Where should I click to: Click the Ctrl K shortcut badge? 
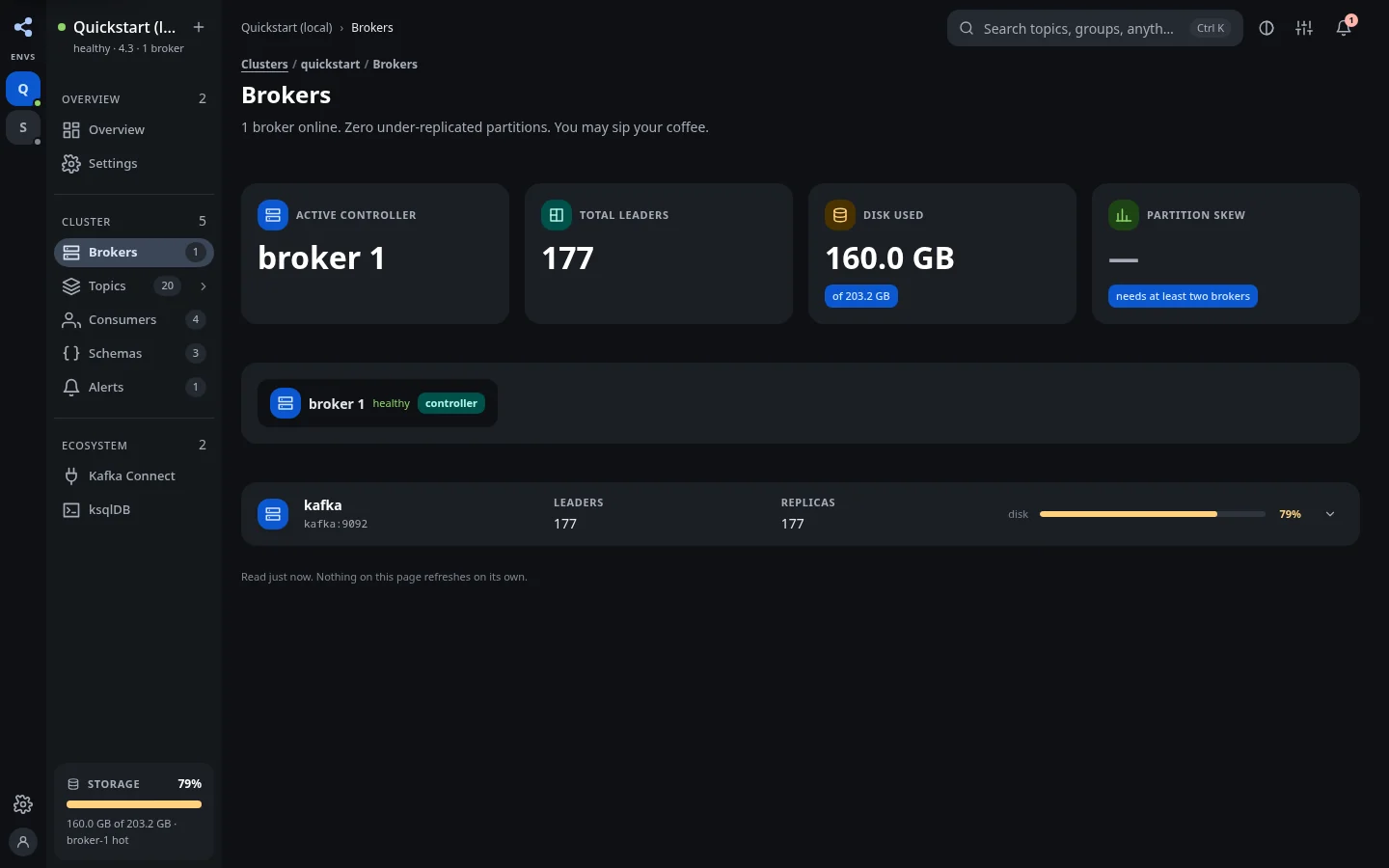pyautogui.click(x=1211, y=28)
